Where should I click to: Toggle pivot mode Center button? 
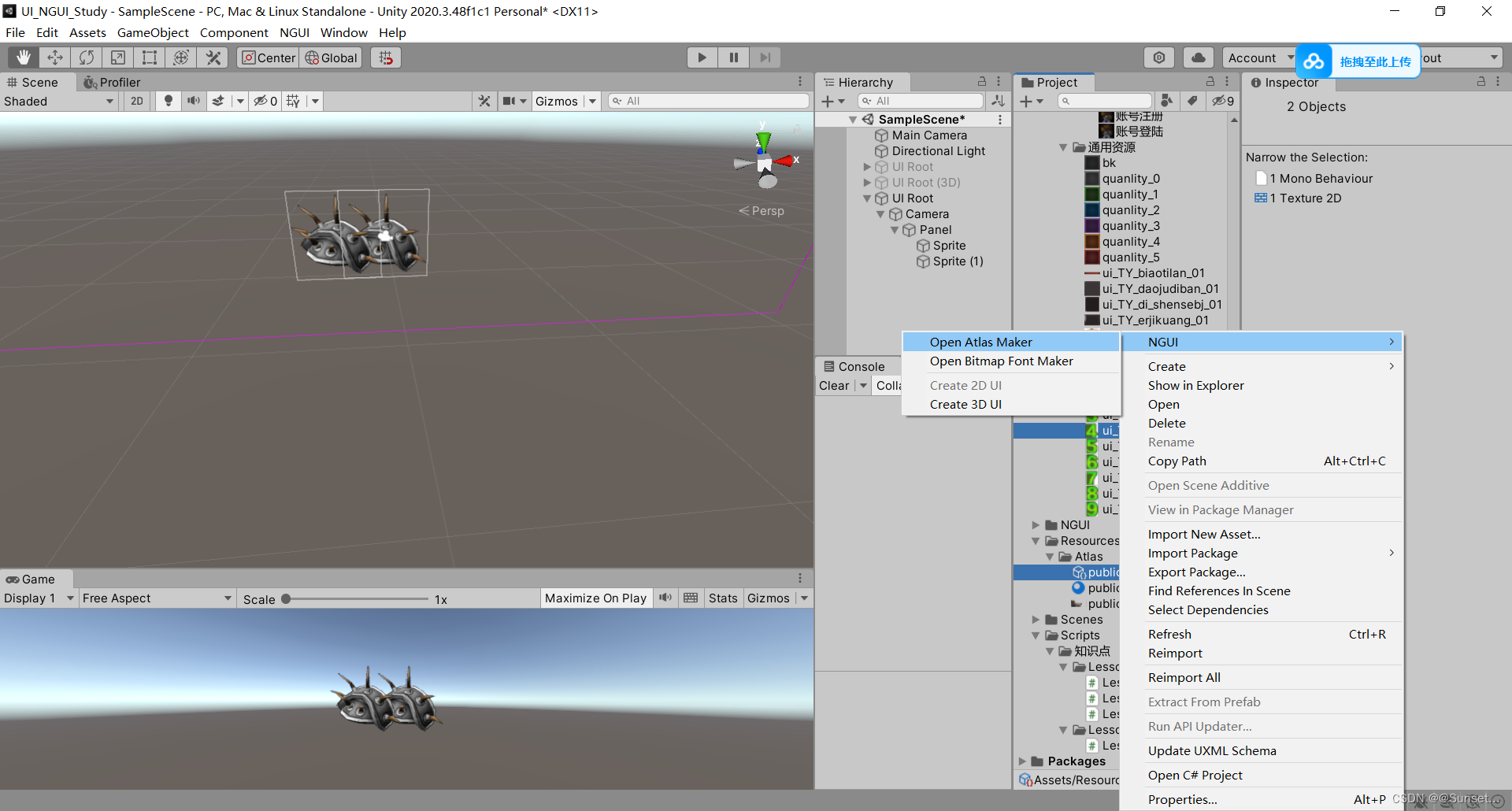click(269, 57)
